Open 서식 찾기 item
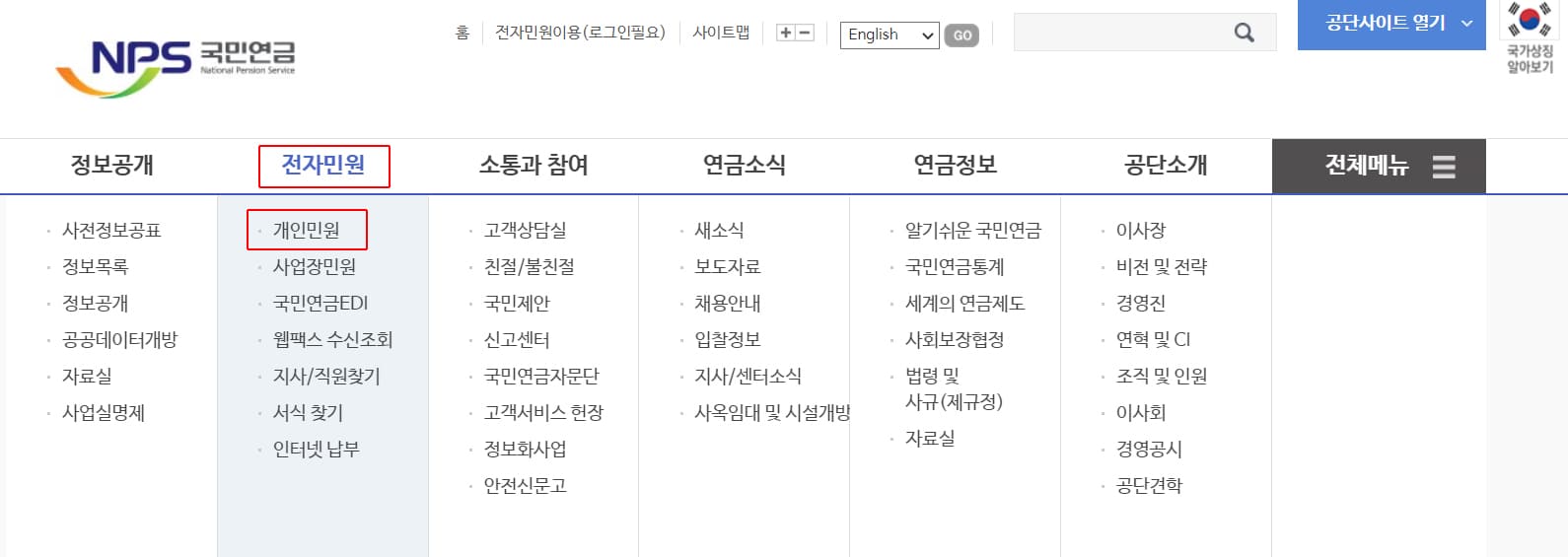 coord(309,413)
